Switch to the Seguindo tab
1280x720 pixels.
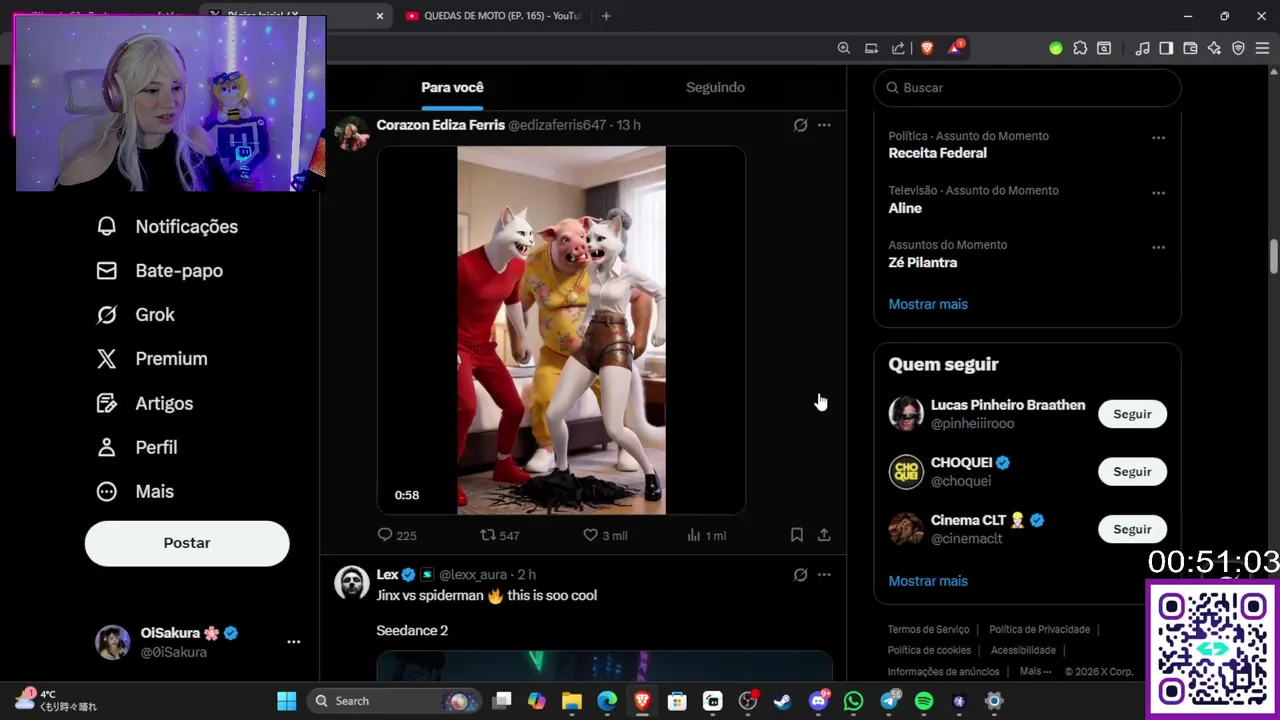tap(715, 88)
